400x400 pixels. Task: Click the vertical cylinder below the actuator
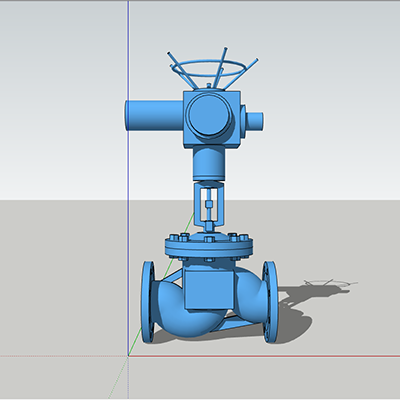pyautogui.click(x=209, y=164)
